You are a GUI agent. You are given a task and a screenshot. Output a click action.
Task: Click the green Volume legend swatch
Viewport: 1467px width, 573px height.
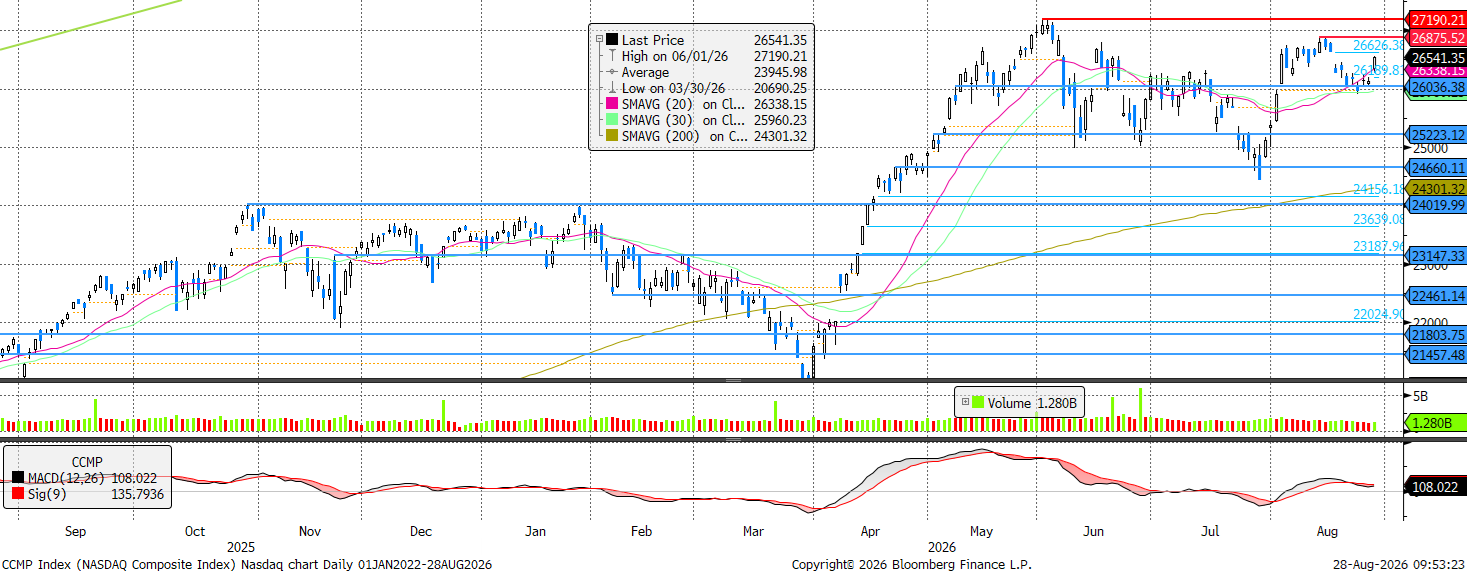[x=978, y=402]
